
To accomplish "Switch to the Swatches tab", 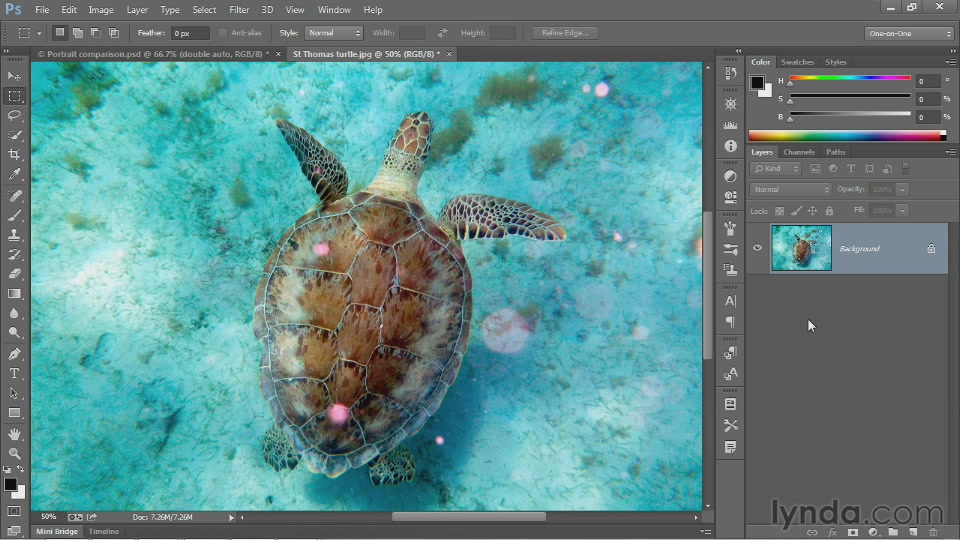I will pos(797,62).
